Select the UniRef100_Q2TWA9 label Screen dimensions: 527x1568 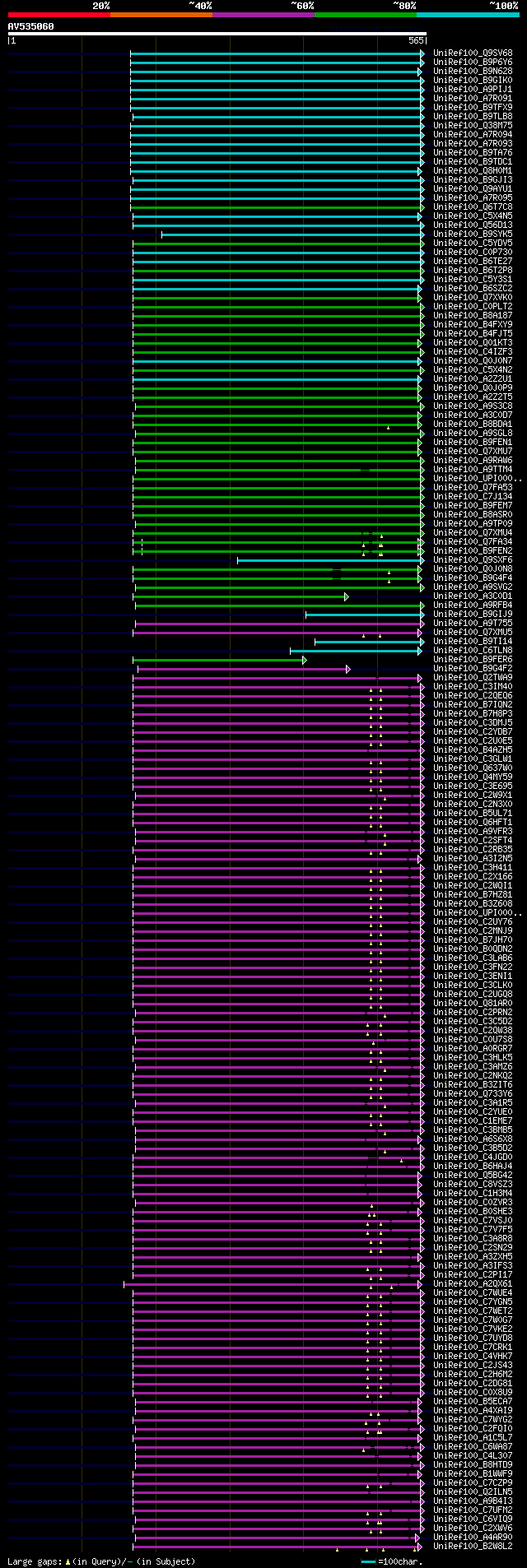[x=473, y=678]
